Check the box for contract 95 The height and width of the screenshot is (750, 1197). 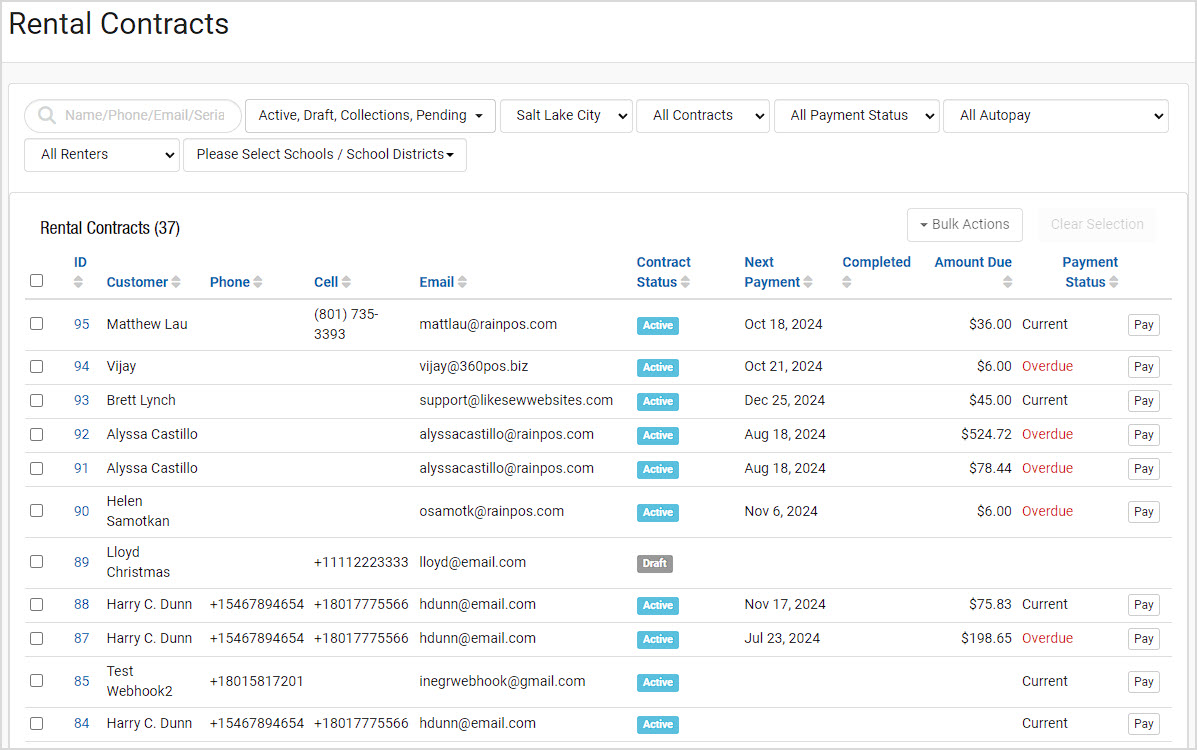click(x=37, y=324)
